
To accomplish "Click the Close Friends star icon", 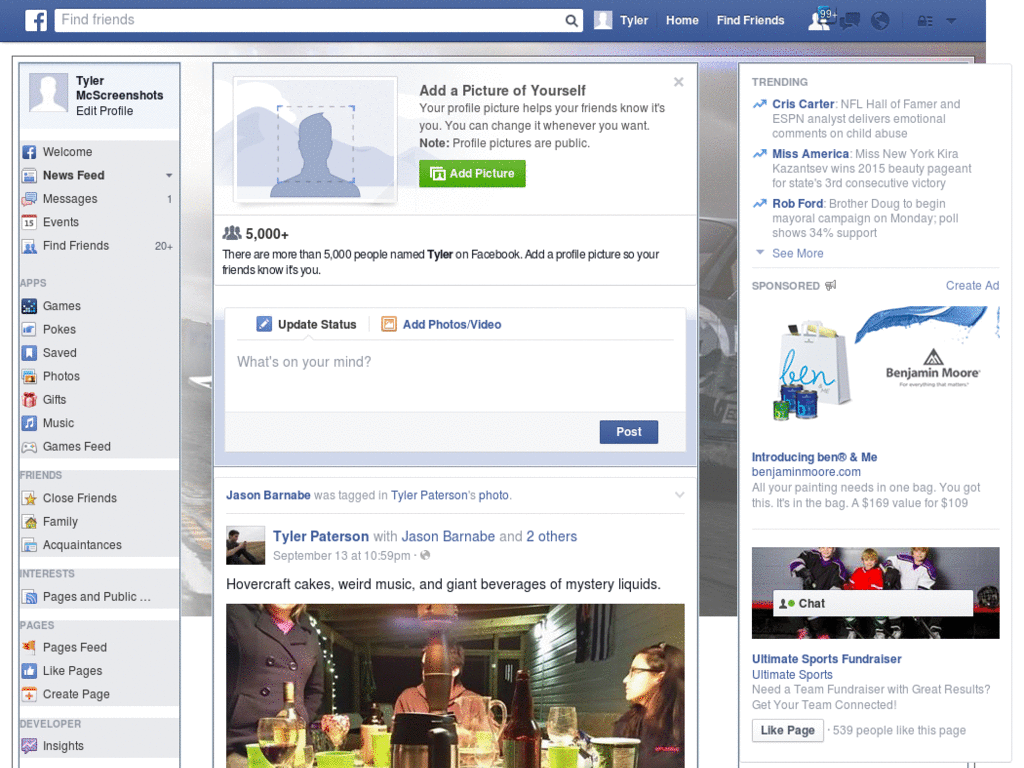I will (29, 498).
